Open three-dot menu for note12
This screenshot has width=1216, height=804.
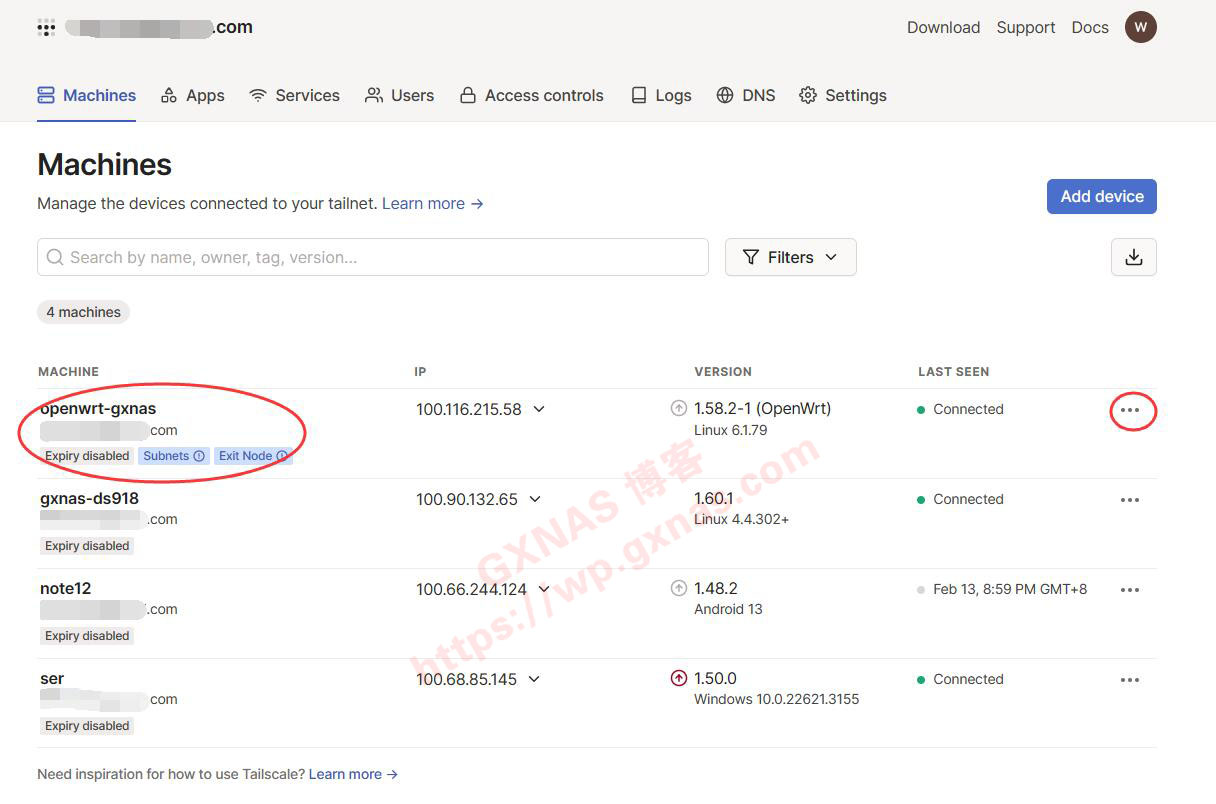tap(1130, 590)
